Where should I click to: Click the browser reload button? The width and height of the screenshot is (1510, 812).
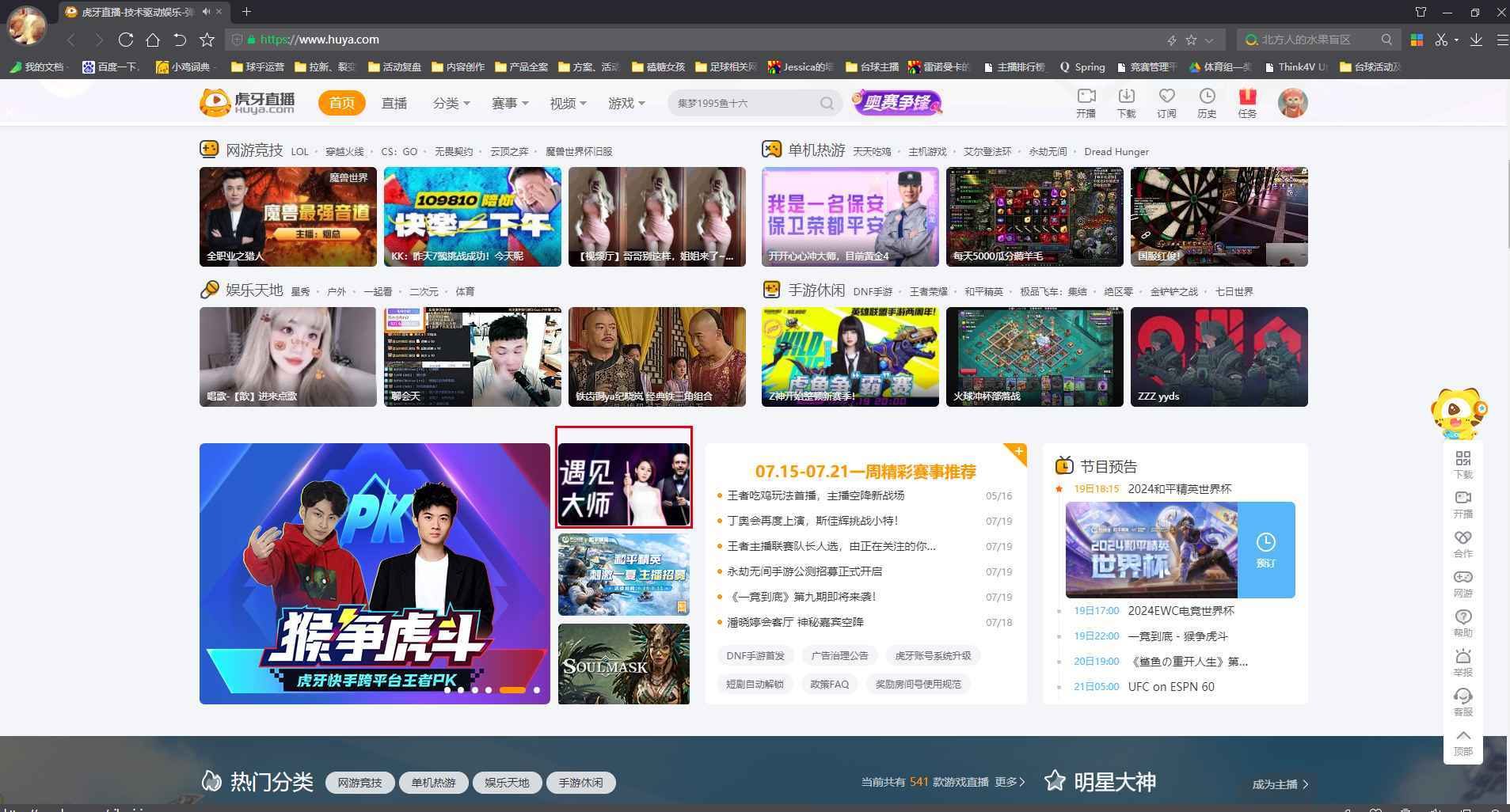[125, 40]
